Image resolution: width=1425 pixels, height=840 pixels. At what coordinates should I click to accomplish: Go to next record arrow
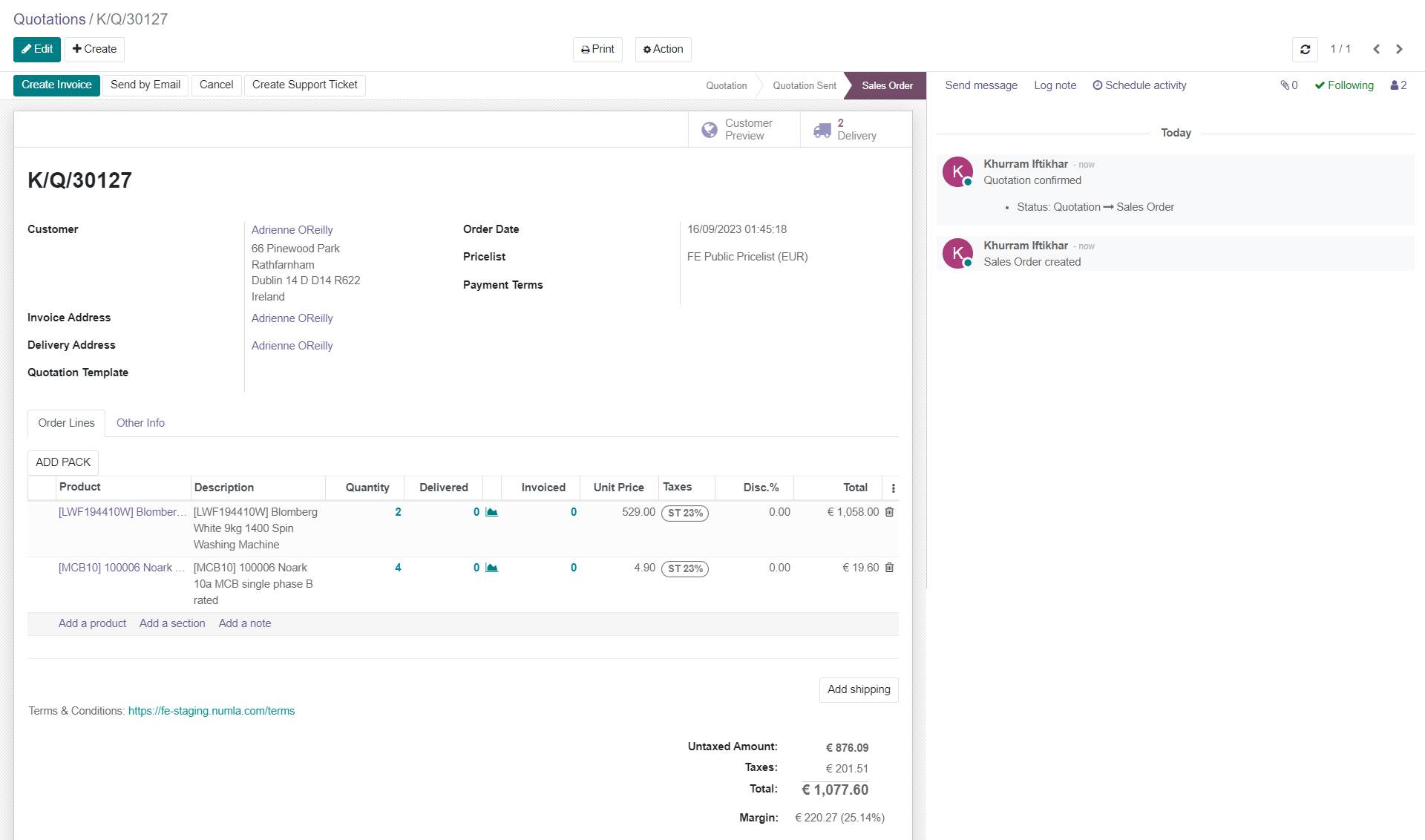point(1399,49)
